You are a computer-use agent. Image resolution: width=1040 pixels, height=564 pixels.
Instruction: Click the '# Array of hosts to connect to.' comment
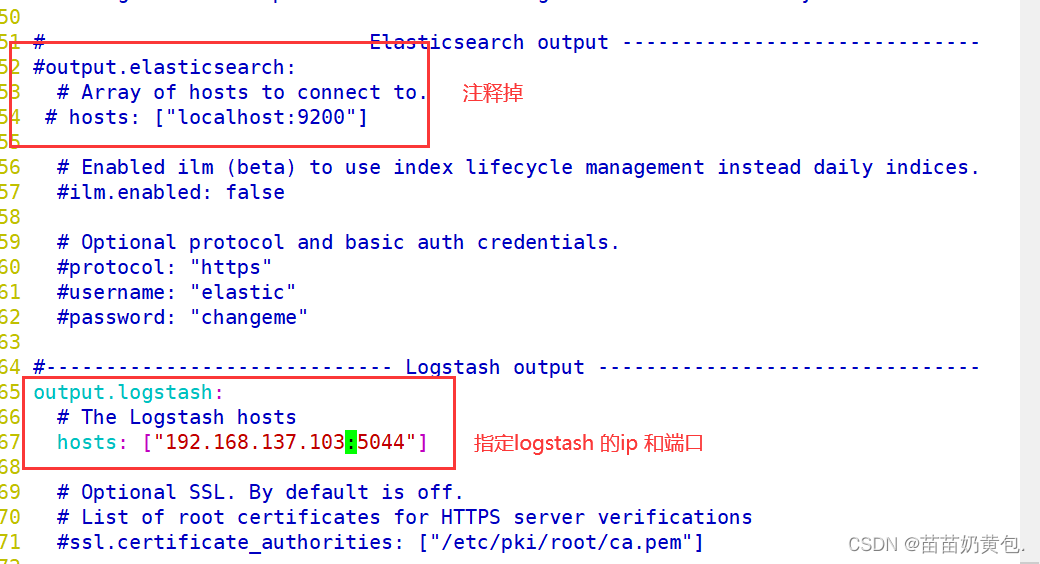click(241, 92)
